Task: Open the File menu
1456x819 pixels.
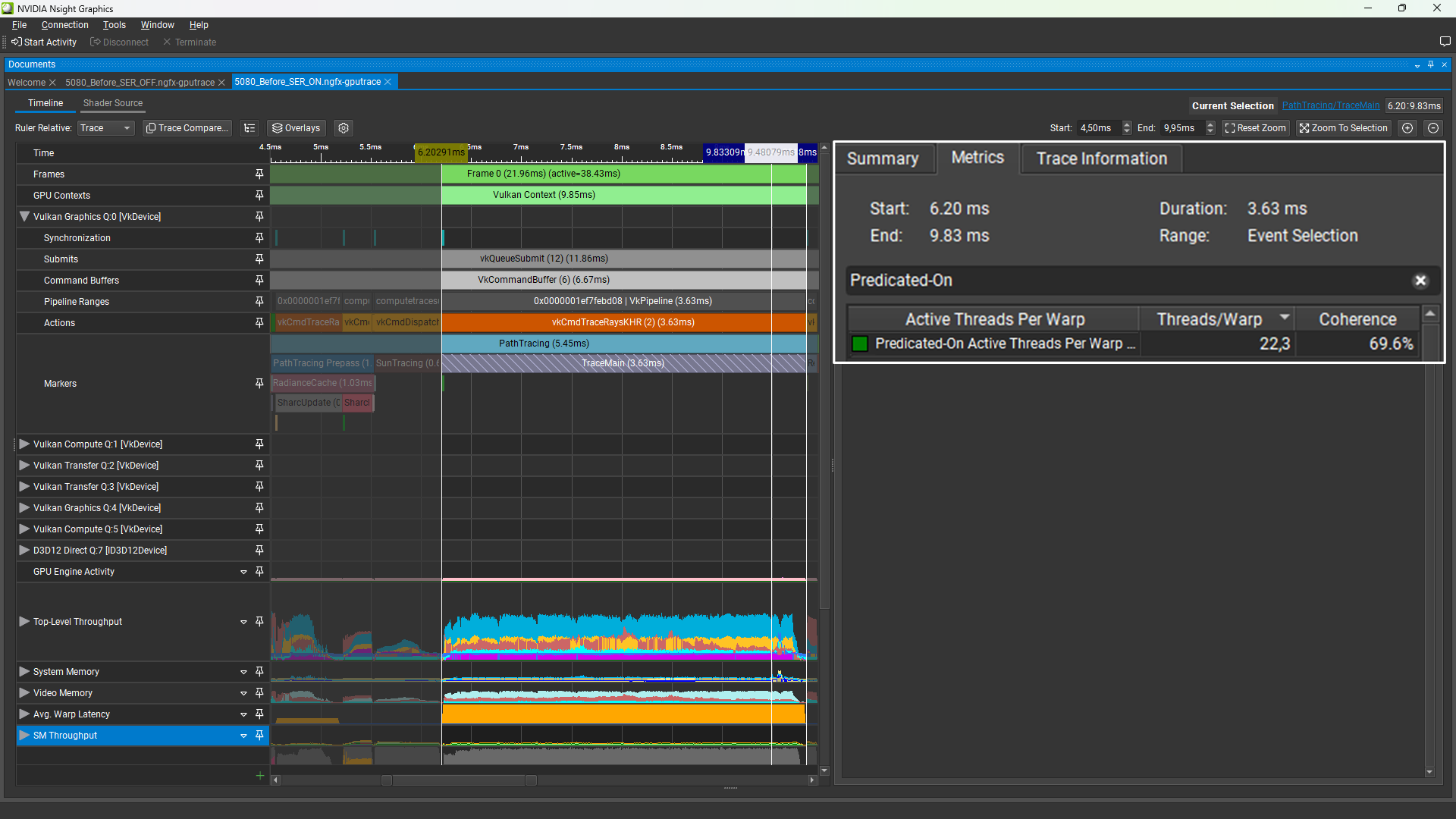Action: tap(19, 25)
